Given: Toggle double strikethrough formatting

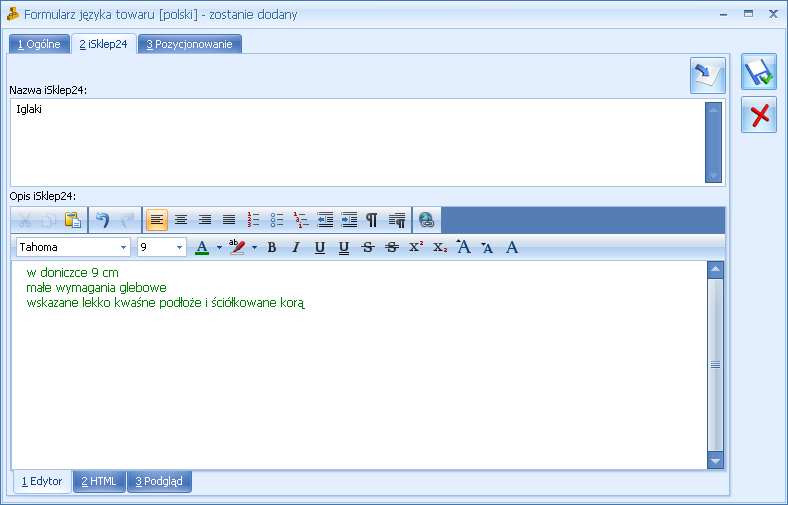Looking at the screenshot, I should 392,247.
